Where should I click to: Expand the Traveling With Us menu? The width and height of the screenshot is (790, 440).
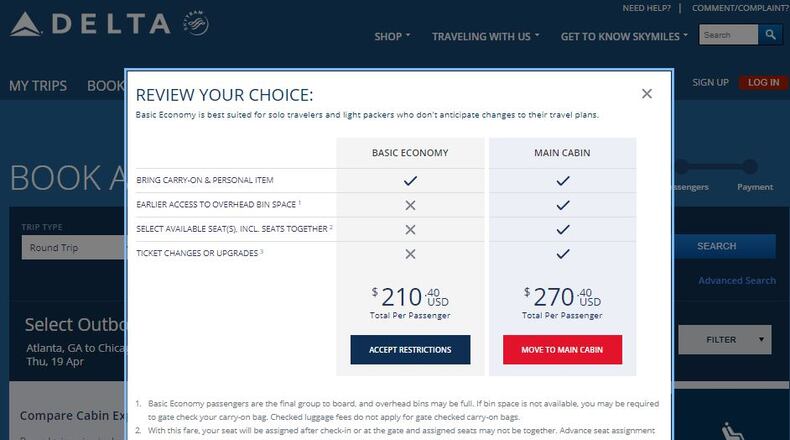(485, 37)
